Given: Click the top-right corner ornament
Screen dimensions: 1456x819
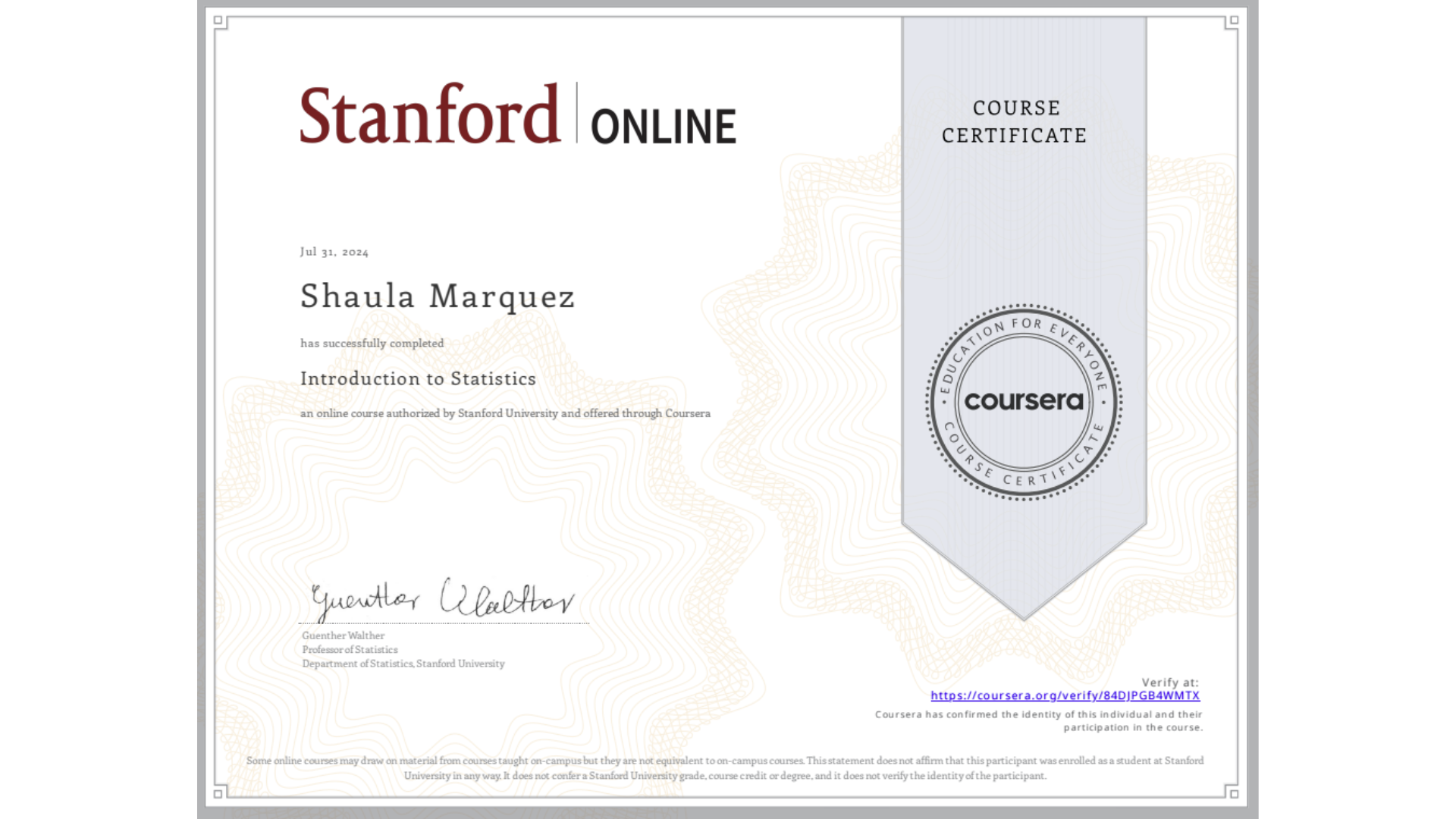Looking at the screenshot, I should (x=1234, y=20).
